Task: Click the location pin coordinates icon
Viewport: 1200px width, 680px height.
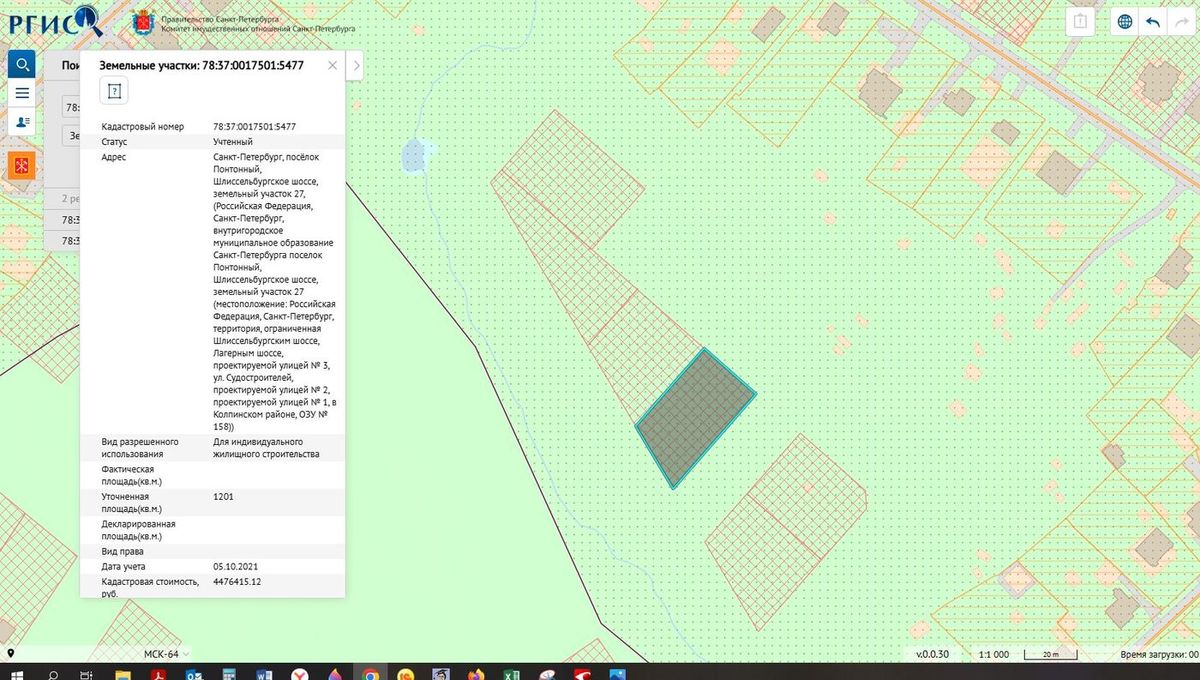Action: pos(10,654)
